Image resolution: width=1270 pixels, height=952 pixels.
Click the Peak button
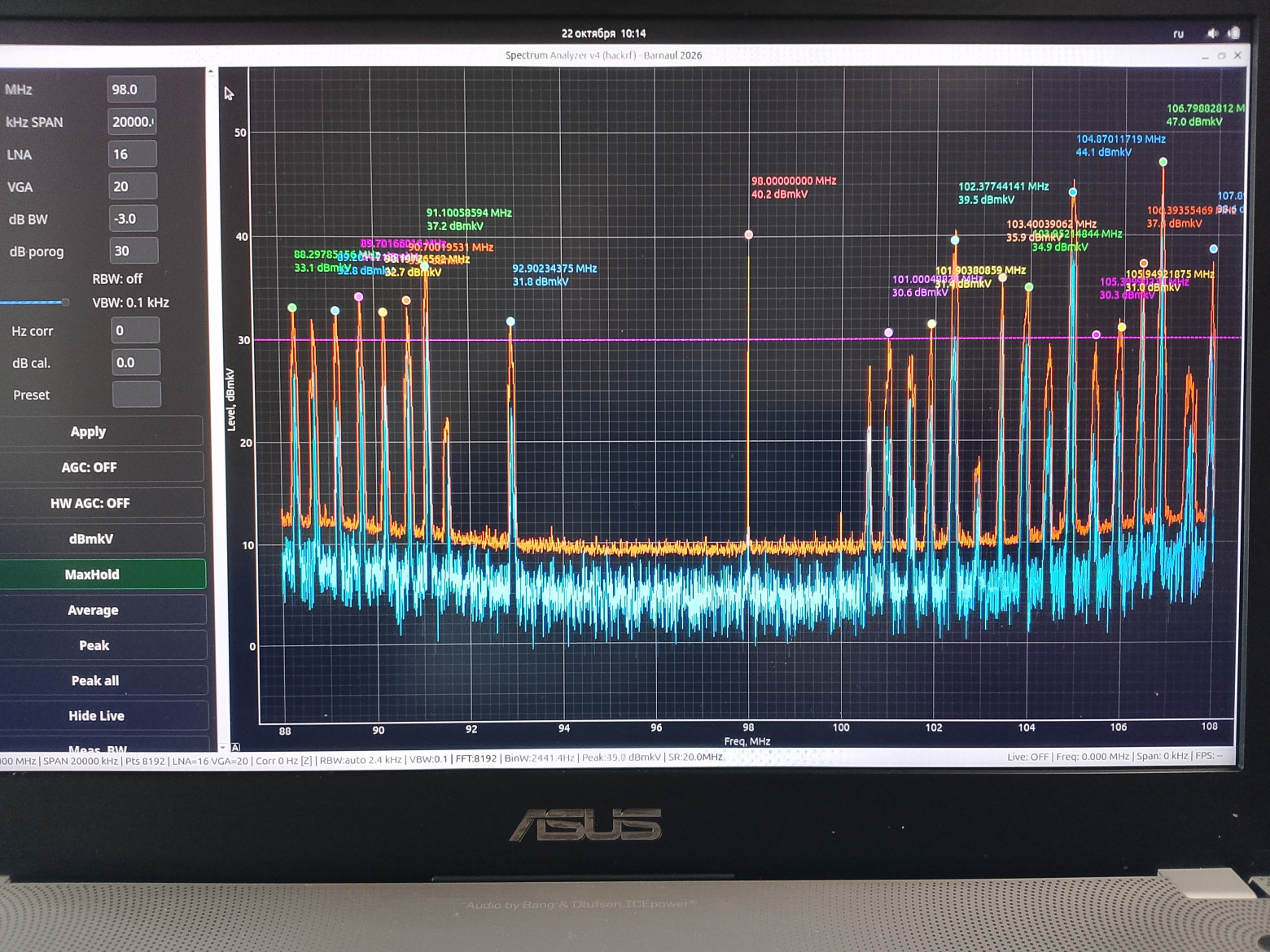tap(103, 645)
